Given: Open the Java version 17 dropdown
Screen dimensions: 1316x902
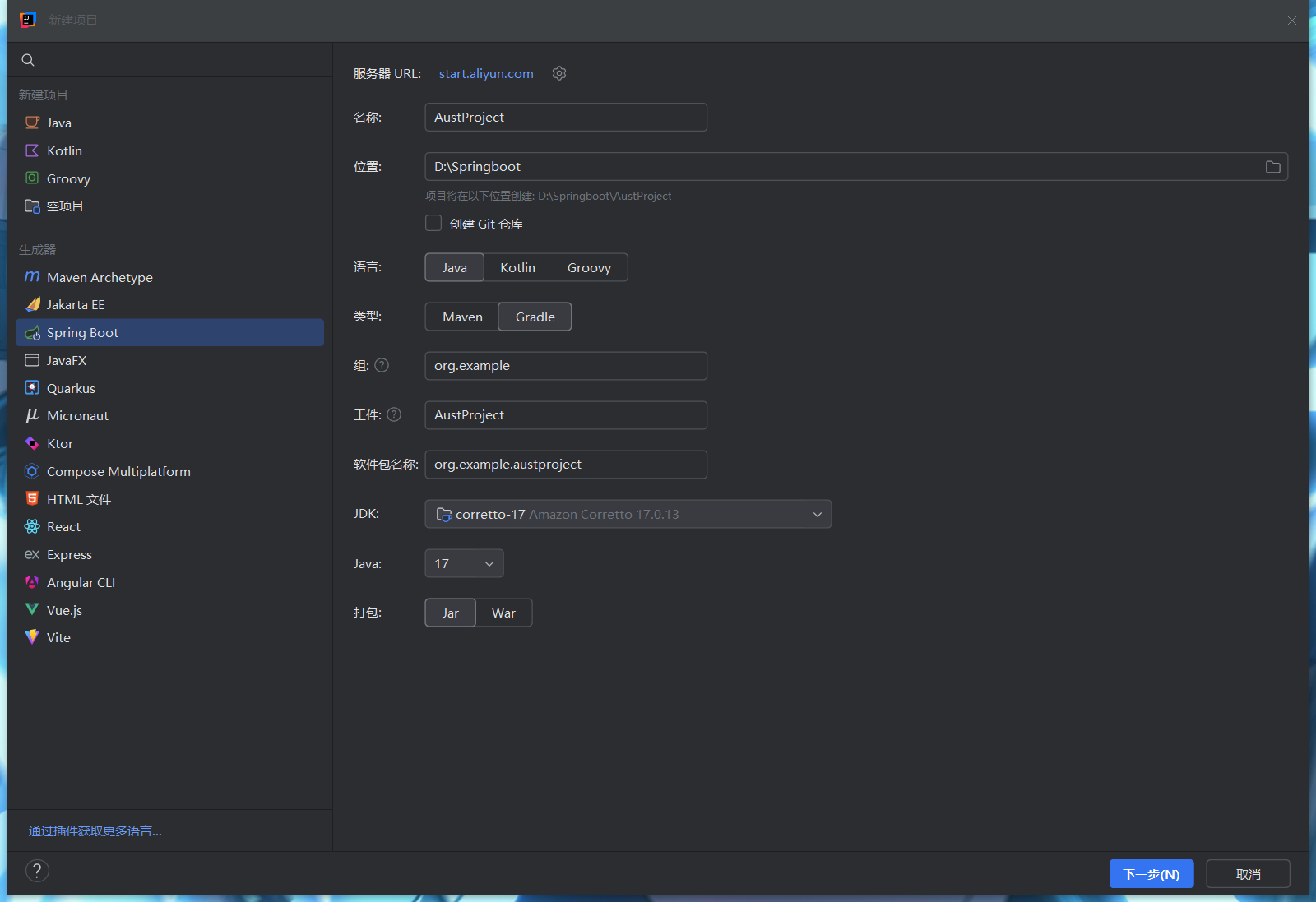Looking at the screenshot, I should click(x=464, y=563).
